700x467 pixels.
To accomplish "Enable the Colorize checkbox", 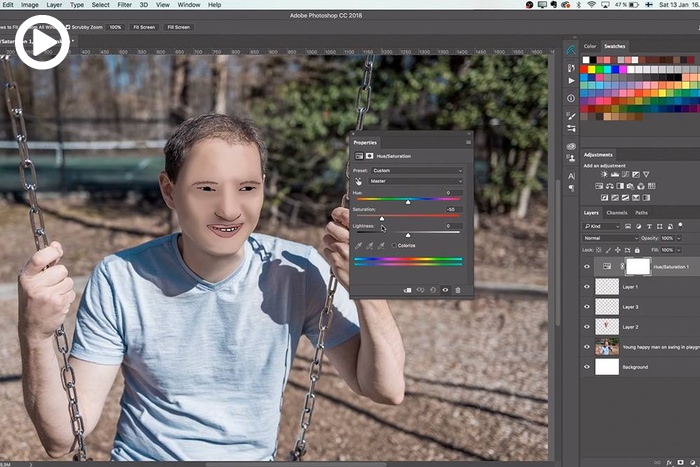I will (x=395, y=245).
